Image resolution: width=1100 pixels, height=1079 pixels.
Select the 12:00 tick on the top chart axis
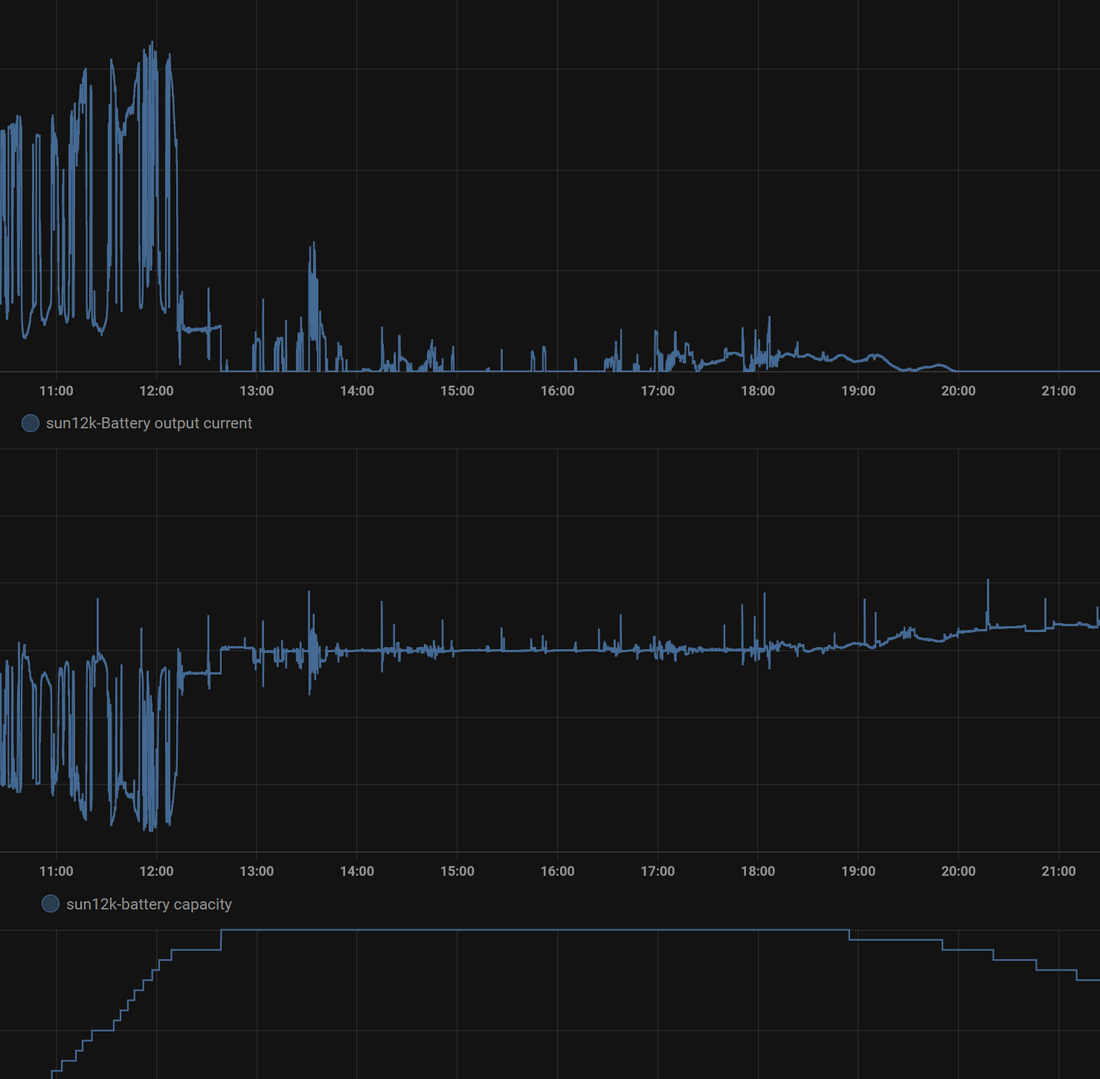click(156, 391)
